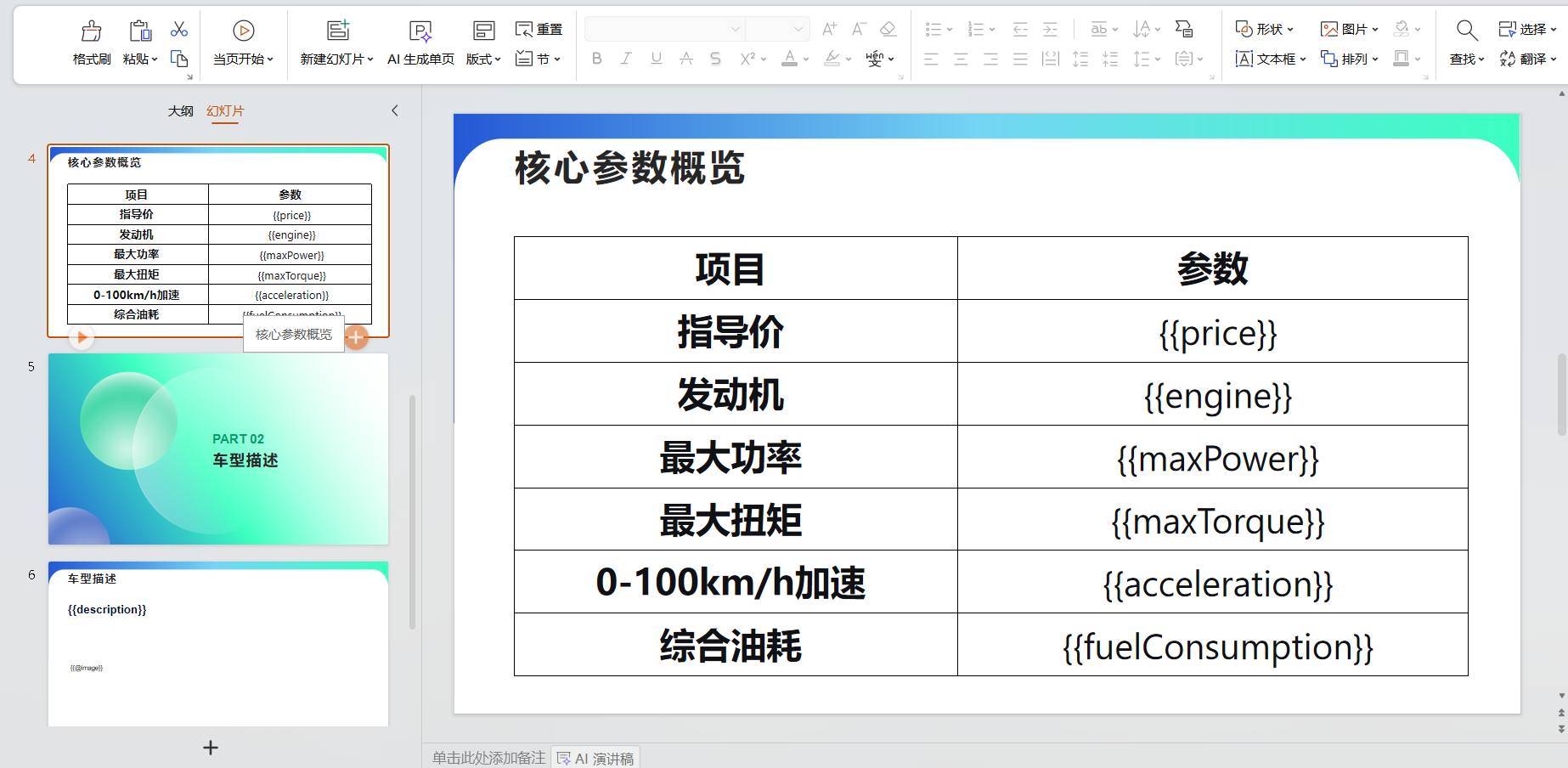Start slideshow from current page play icon
This screenshot has height=768, width=1568.
244,31
